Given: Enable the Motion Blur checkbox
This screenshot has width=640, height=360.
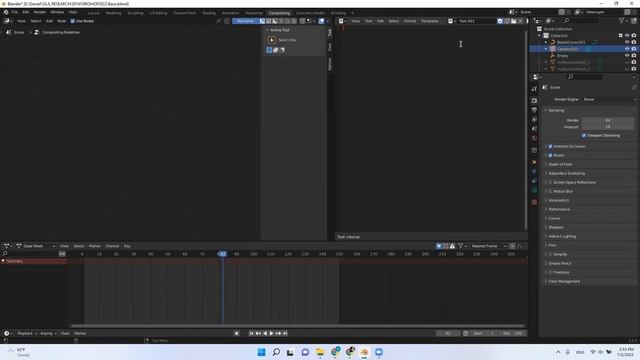Looking at the screenshot, I should pyautogui.click(x=550, y=191).
